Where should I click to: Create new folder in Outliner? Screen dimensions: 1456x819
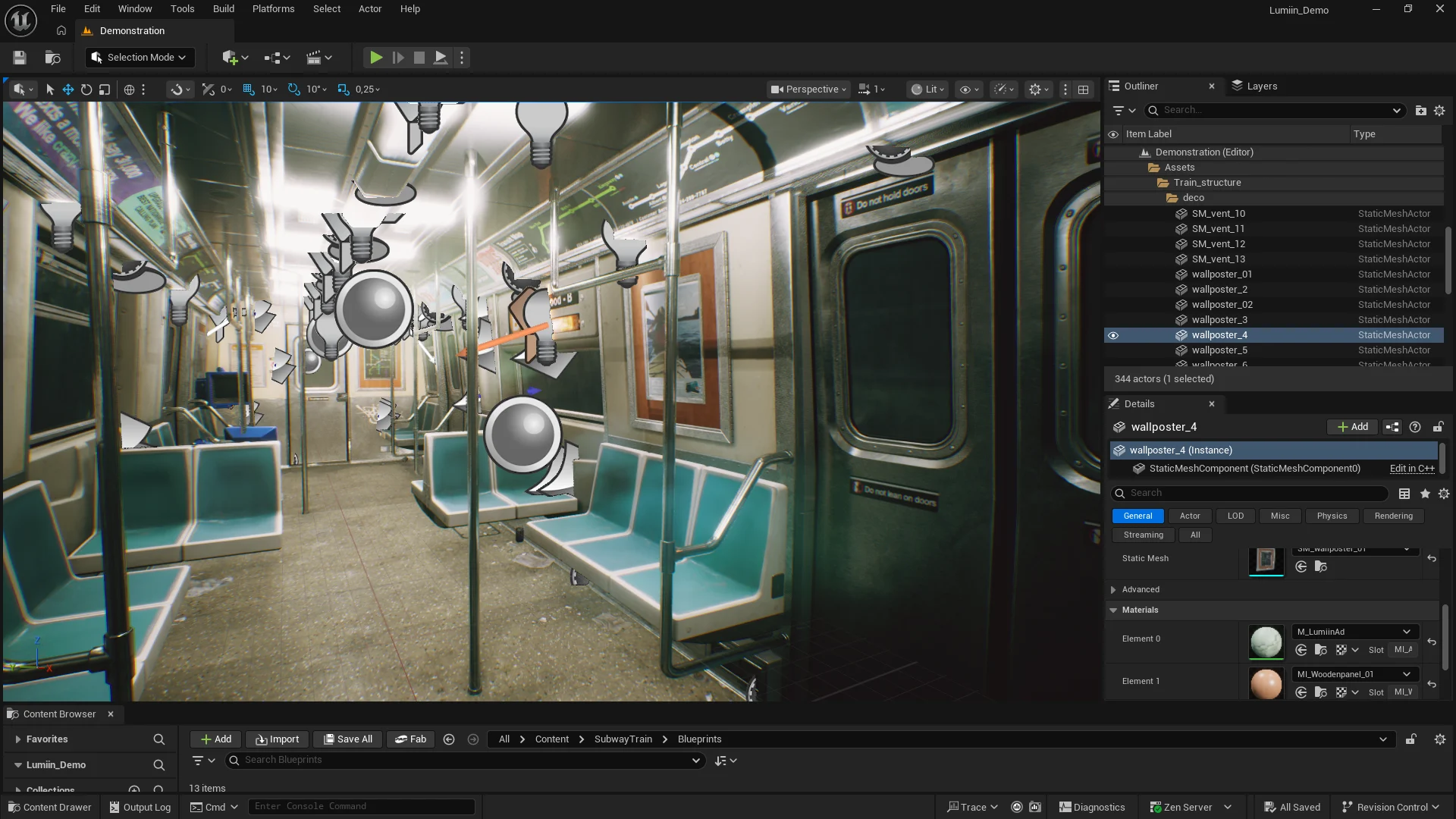coord(1420,111)
